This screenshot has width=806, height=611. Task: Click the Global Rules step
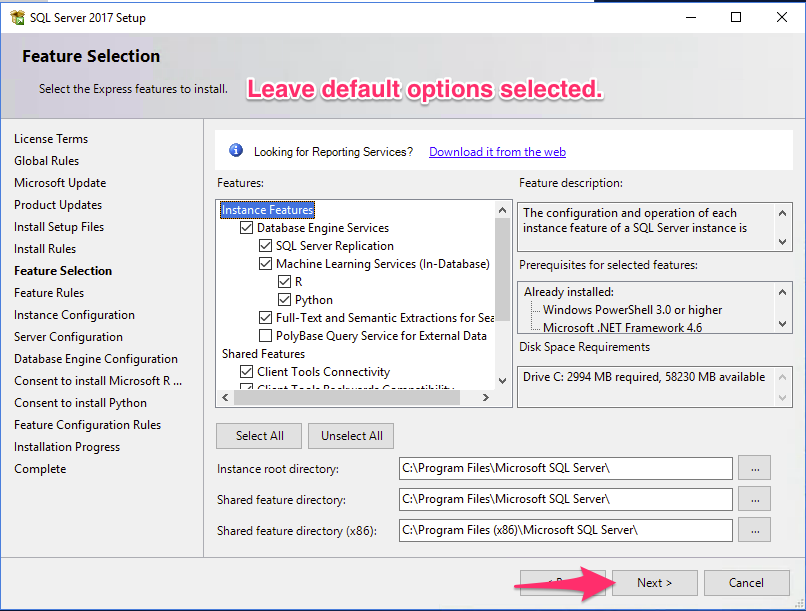click(46, 161)
